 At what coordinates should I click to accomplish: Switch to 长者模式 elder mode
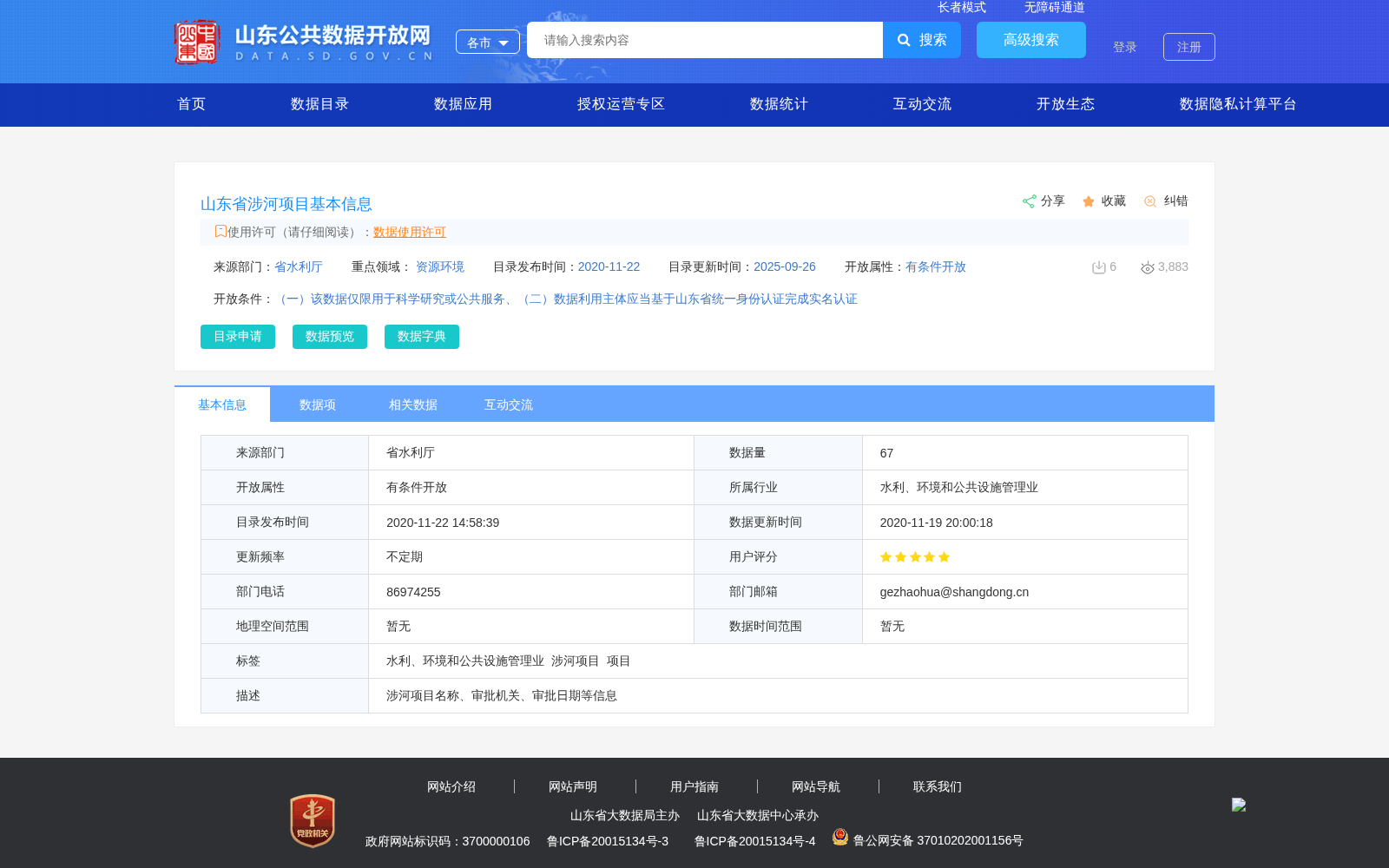[962, 8]
